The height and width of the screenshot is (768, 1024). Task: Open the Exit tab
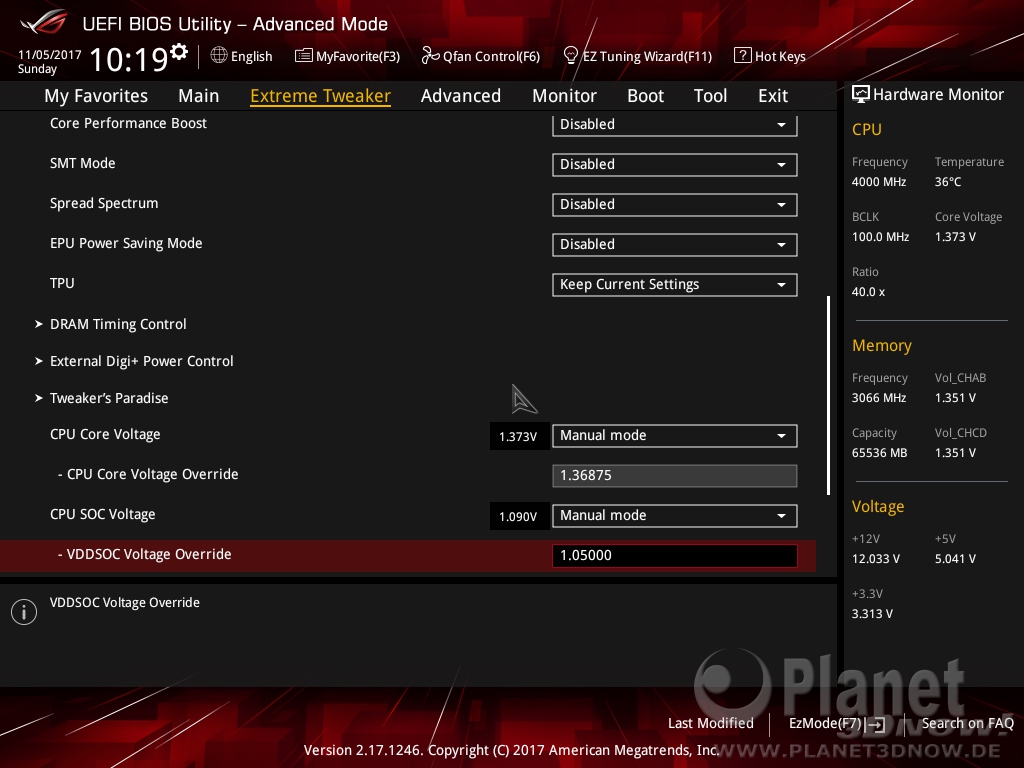(x=773, y=96)
